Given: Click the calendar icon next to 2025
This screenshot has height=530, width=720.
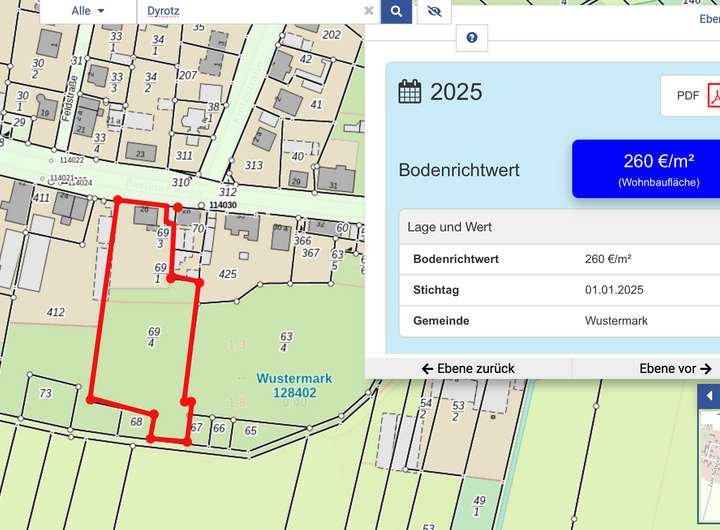Looking at the screenshot, I should (x=410, y=92).
